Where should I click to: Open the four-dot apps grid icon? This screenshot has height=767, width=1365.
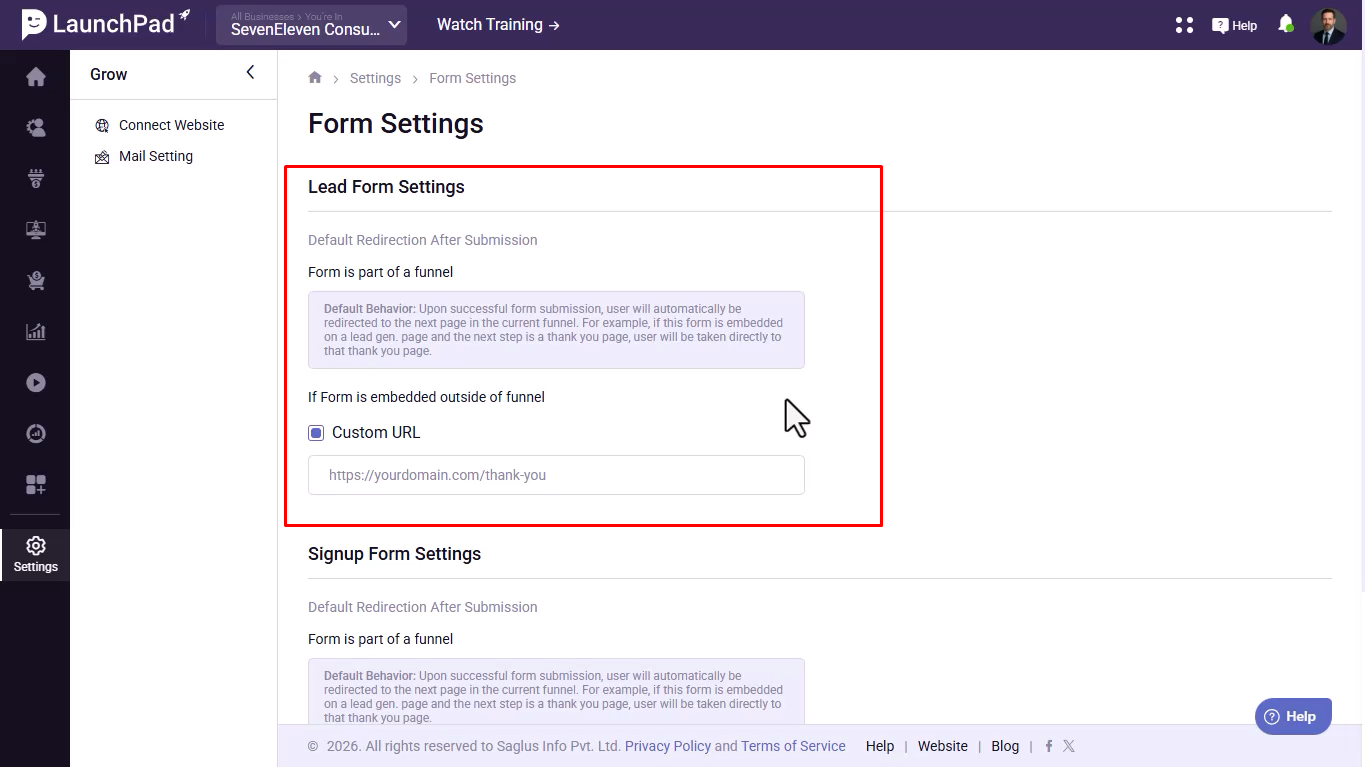[x=1185, y=25]
